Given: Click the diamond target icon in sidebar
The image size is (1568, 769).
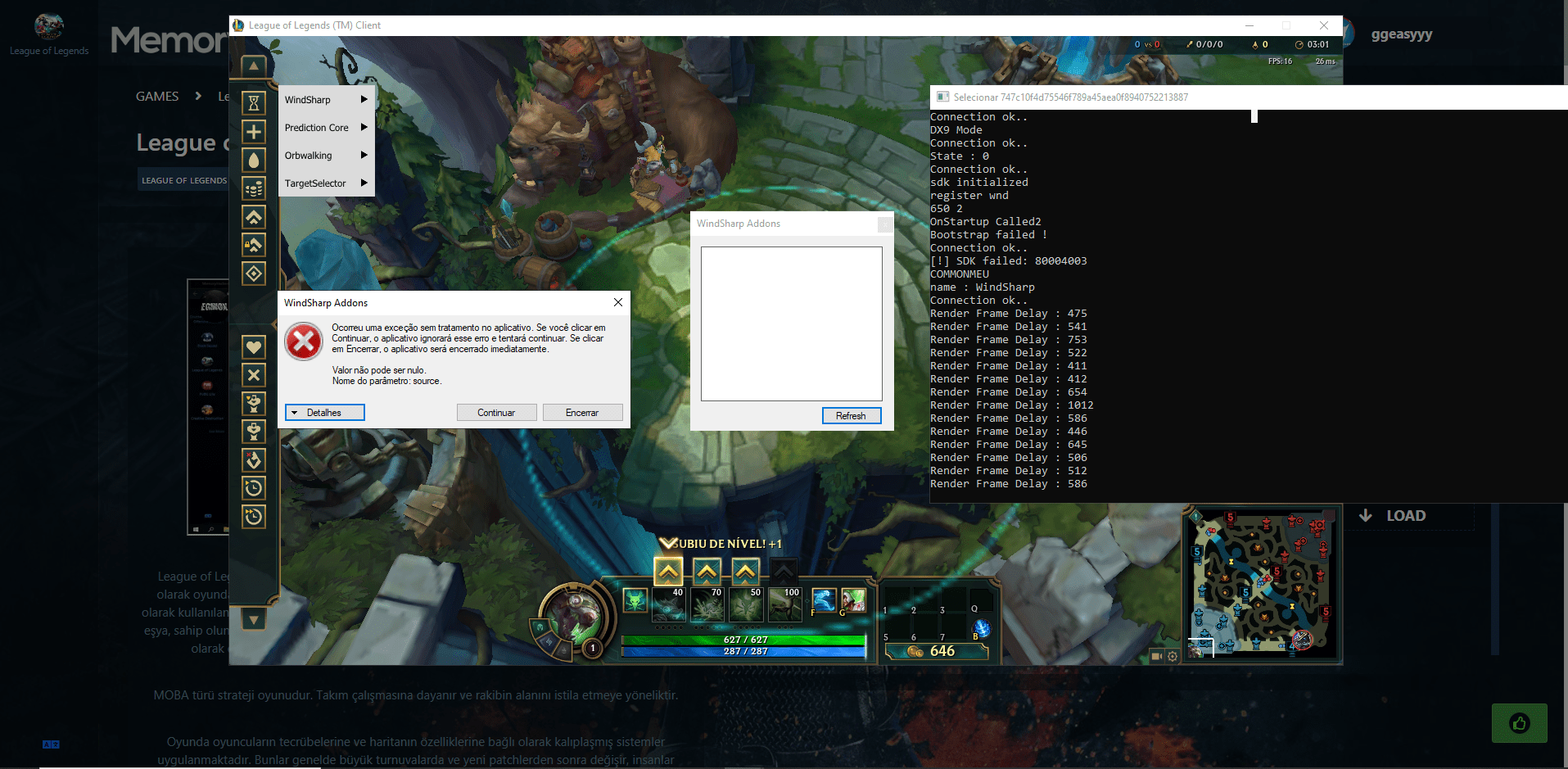Looking at the screenshot, I should pyautogui.click(x=254, y=274).
